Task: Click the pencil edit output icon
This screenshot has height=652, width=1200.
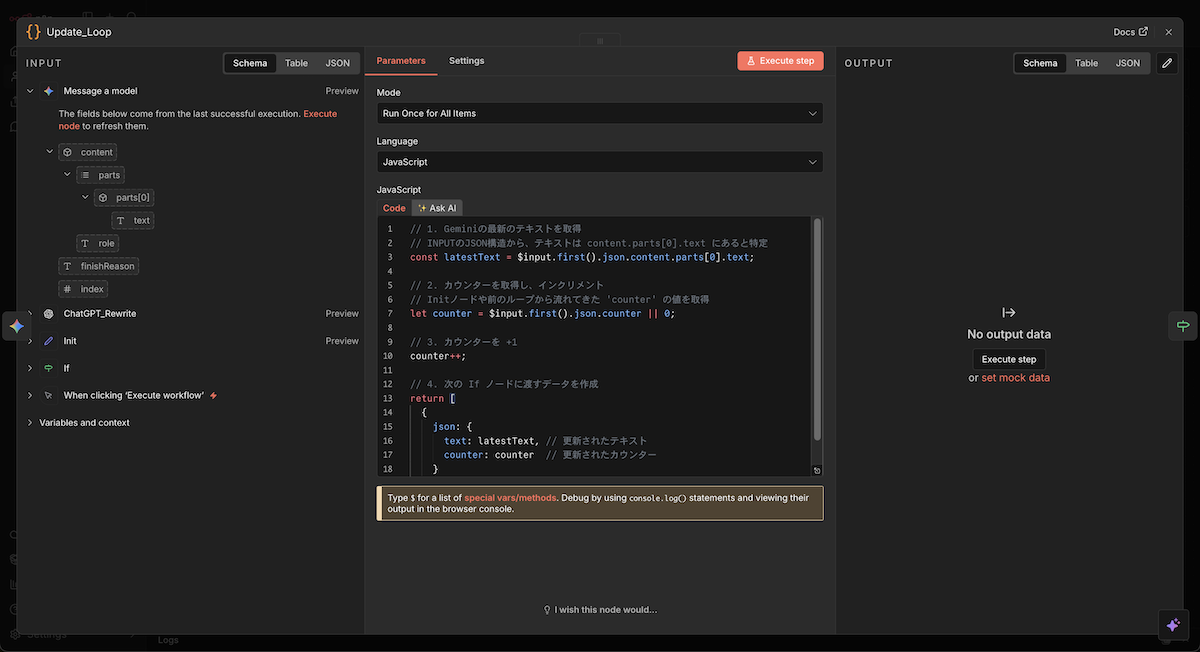Action: click(1166, 63)
